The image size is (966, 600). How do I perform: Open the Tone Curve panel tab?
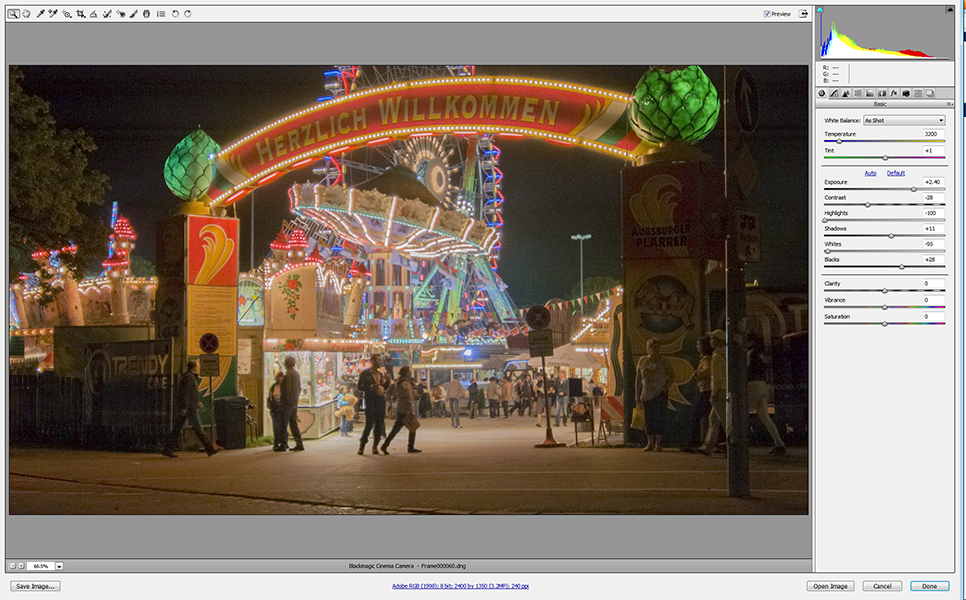834,94
